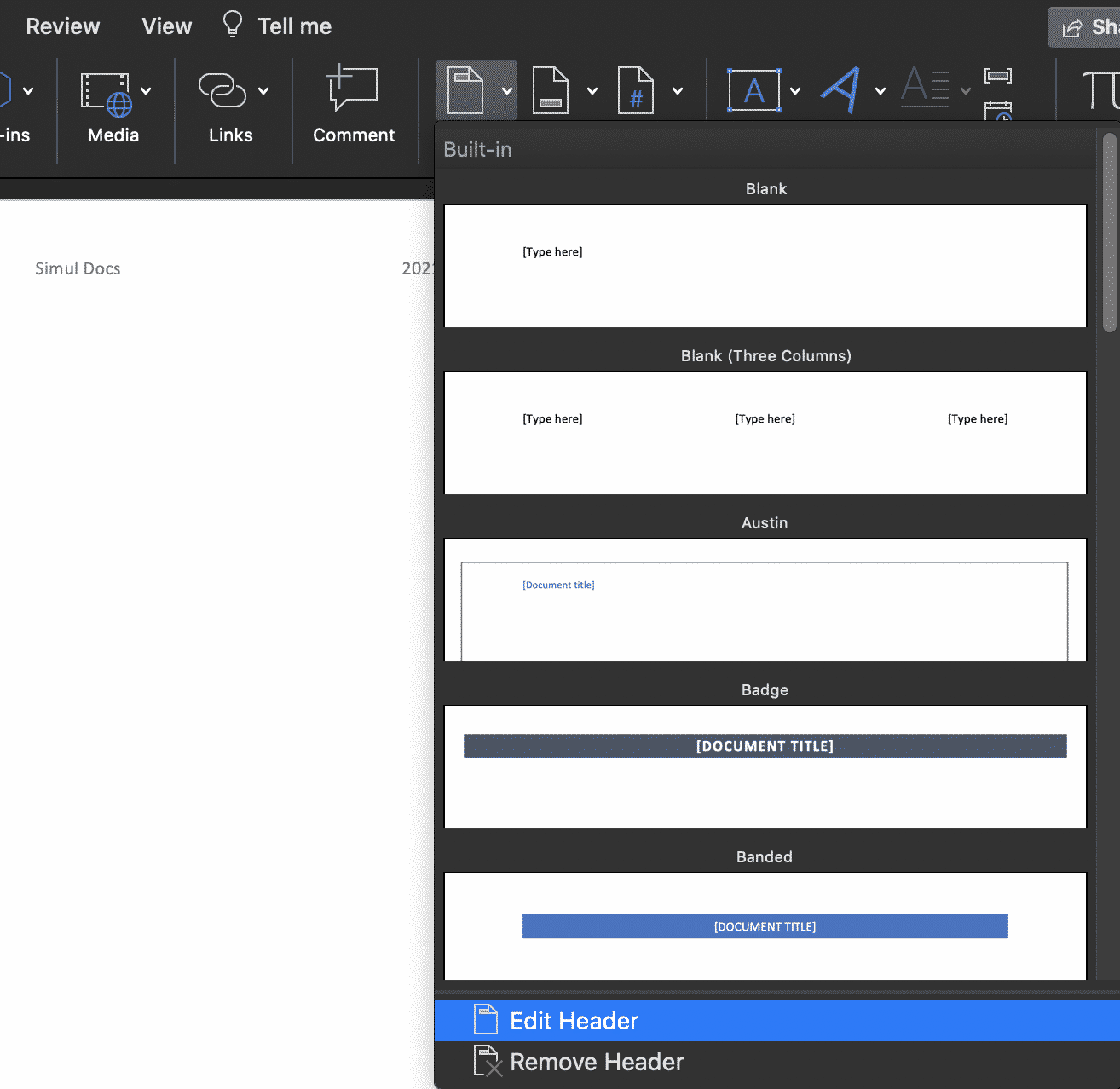Switch to the Review tab

[62, 26]
